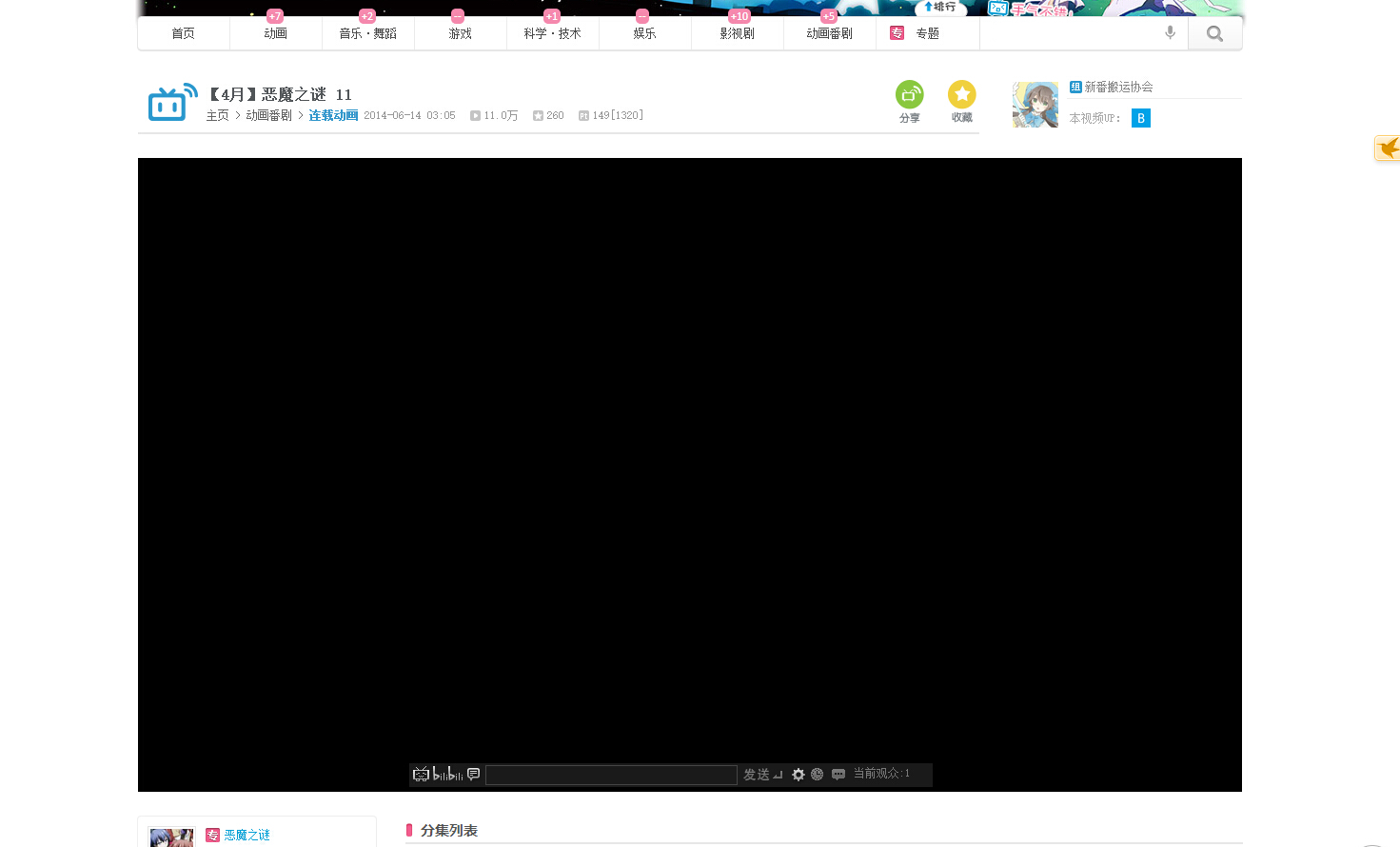
Task: Click the microphone voice search icon
Action: pos(1171,33)
